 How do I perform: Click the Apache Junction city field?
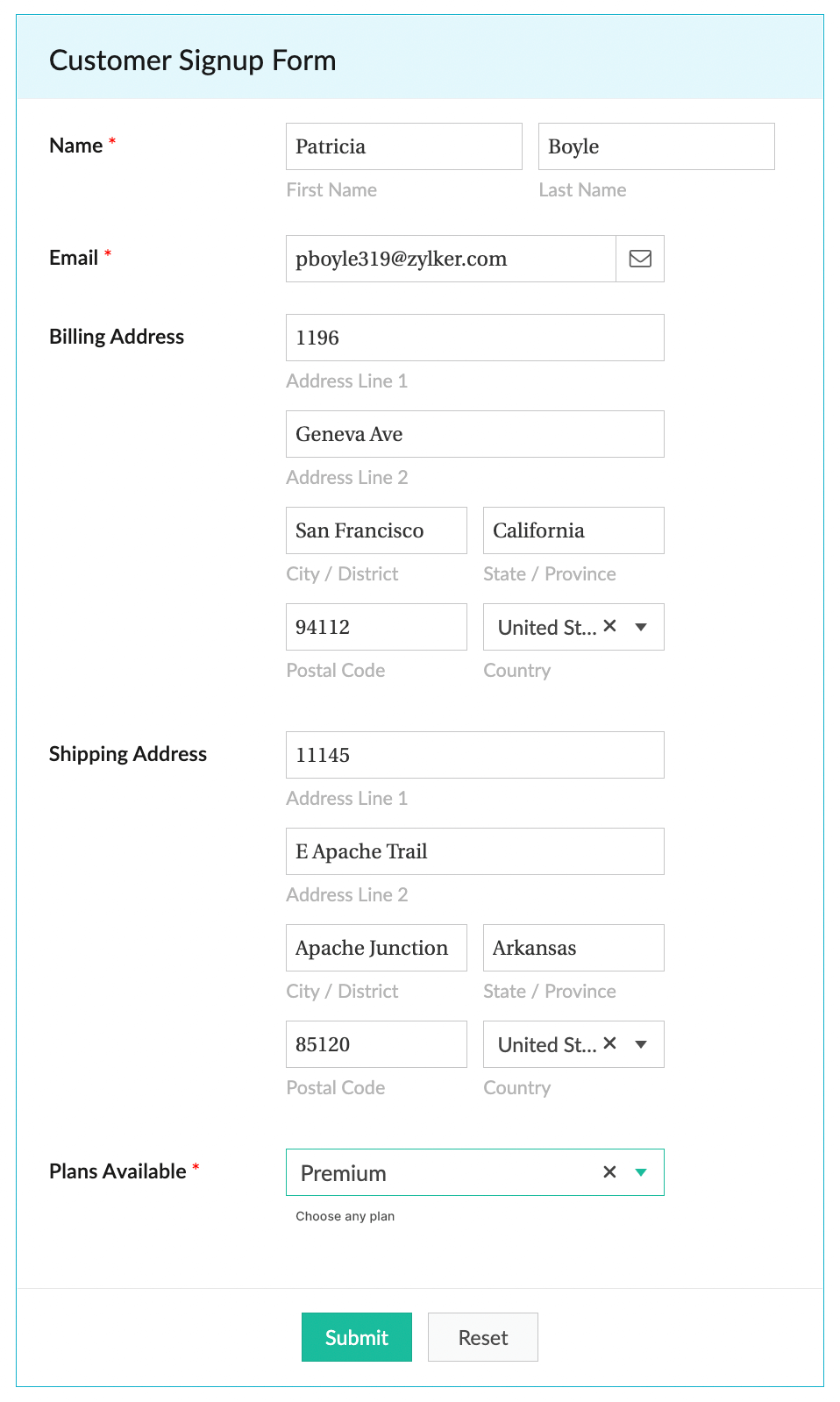375,947
